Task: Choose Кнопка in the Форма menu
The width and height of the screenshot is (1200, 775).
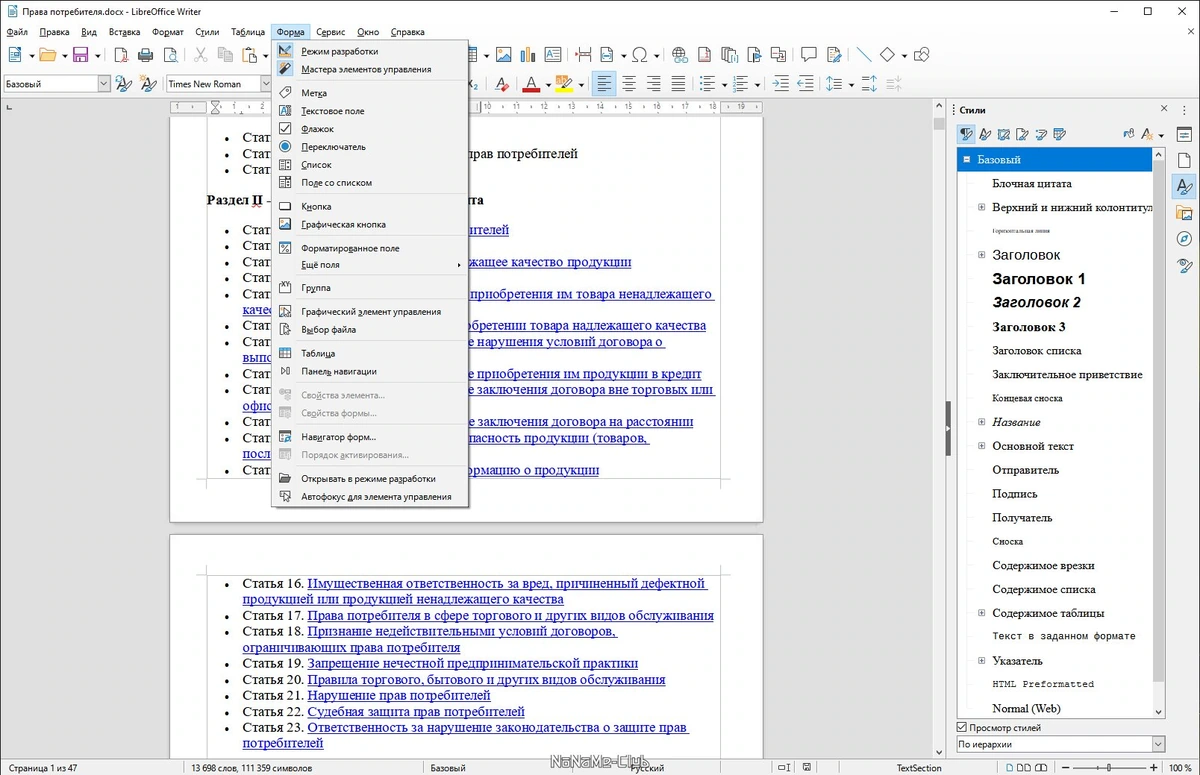Action: pyautogui.click(x=370, y=207)
